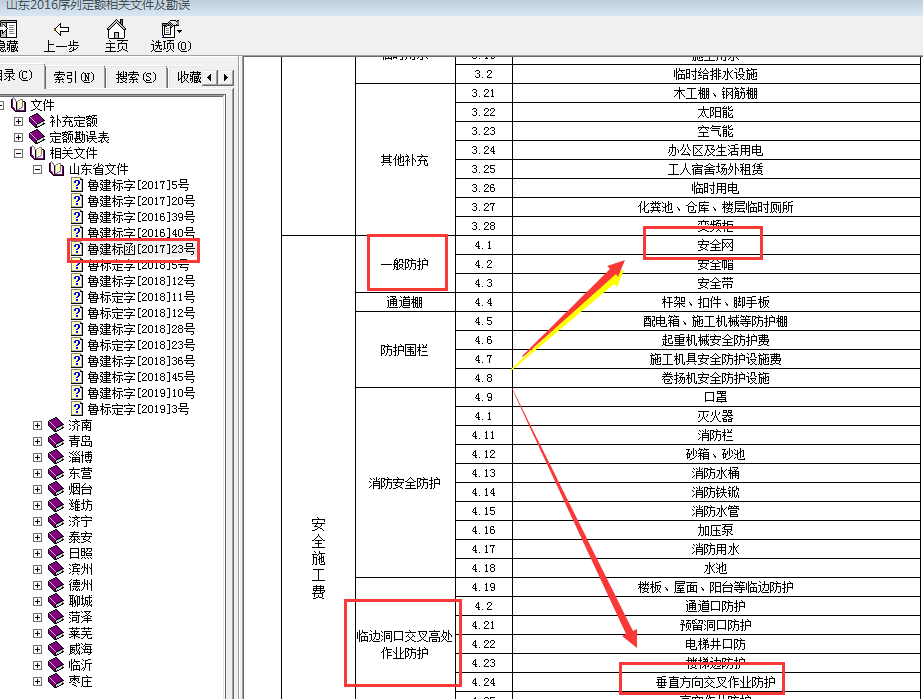The image size is (923, 699).
Task: Expand the 潍坊 tree node
Action: (x=38, y=505)
